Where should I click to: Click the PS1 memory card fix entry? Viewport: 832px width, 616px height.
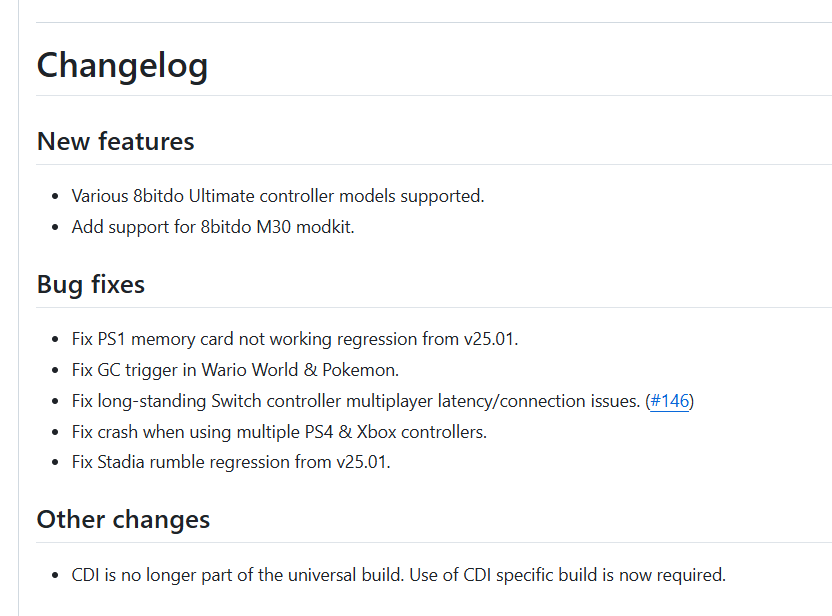pyautogui.click(x=294, y=339)
